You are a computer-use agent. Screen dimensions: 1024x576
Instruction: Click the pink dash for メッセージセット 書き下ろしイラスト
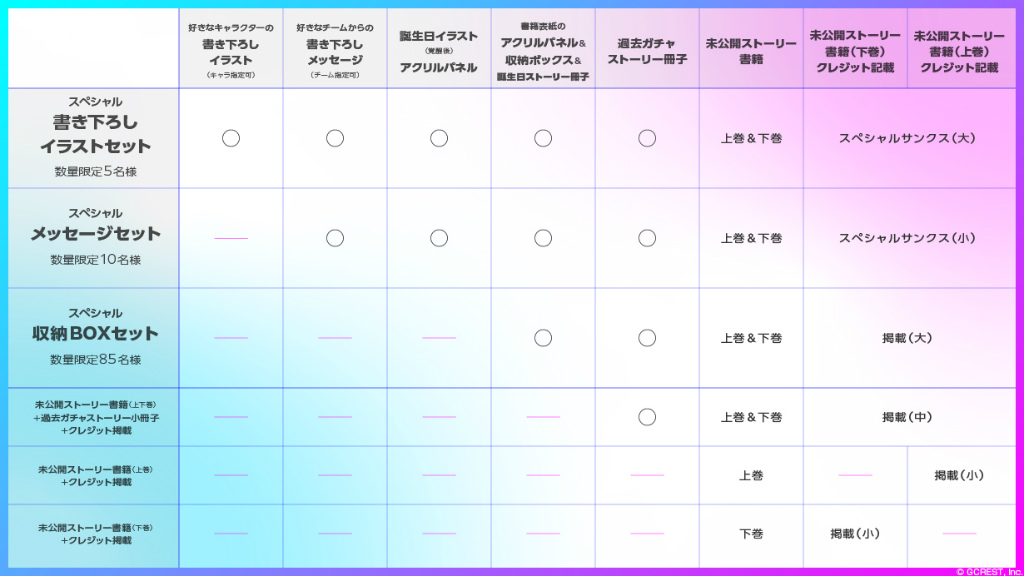[231, 238]
